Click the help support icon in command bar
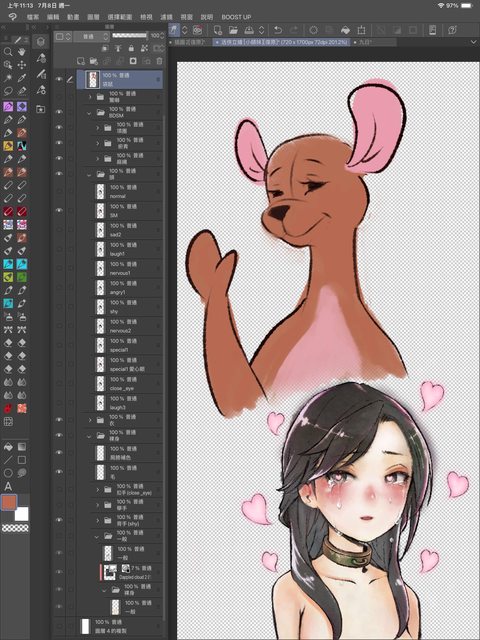The image size is (480, 640). click(x=452, y=30)
